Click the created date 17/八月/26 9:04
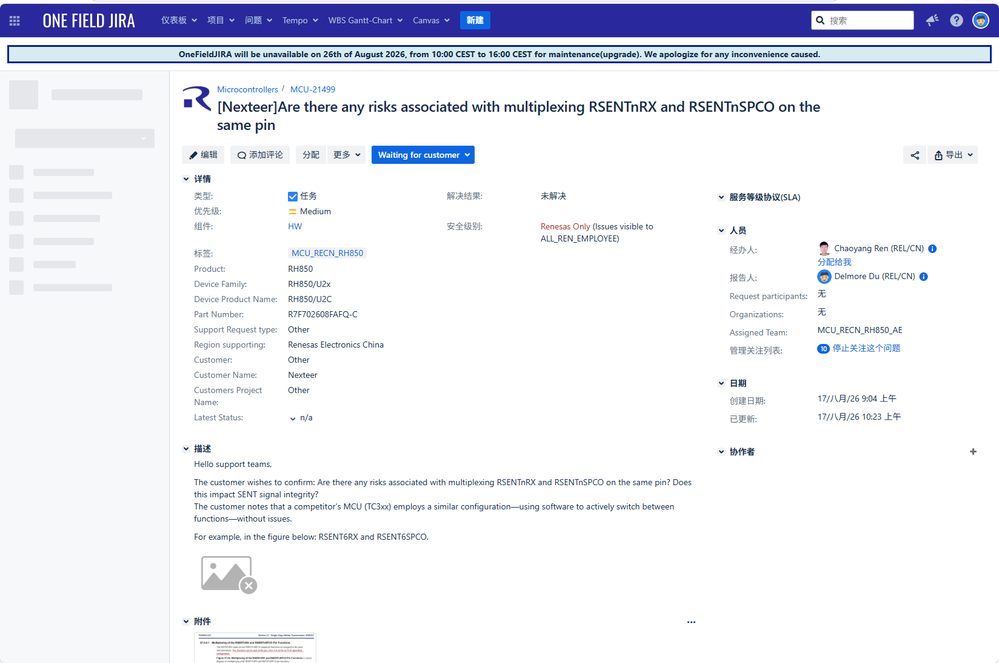Image resolution: width=999 pixels, height=663 pixels. (x=856, y=399)
